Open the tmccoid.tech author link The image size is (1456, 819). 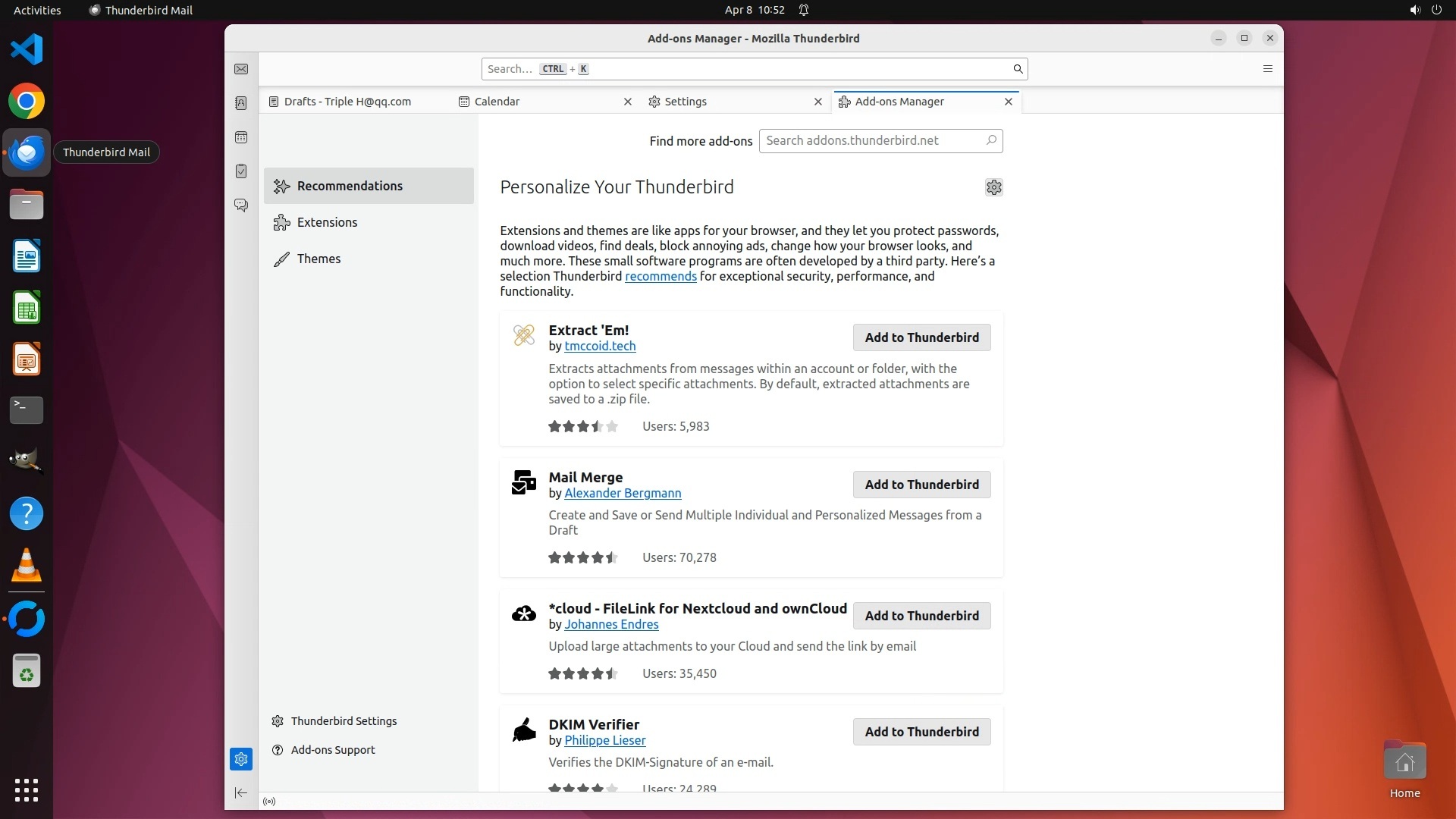(x=600, y=346)
